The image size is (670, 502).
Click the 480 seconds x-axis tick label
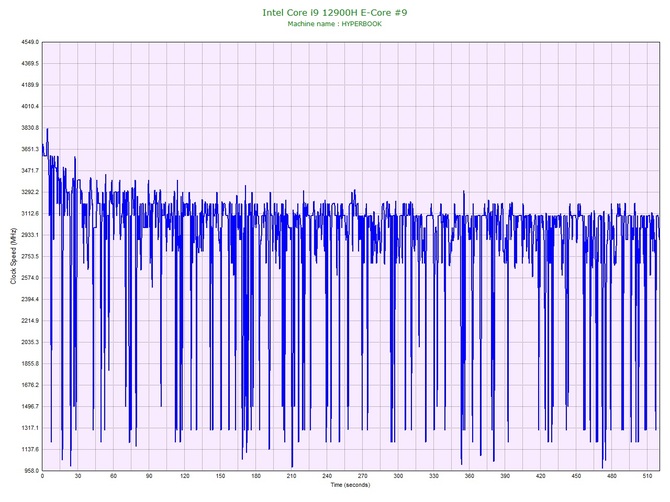point(612,476)
